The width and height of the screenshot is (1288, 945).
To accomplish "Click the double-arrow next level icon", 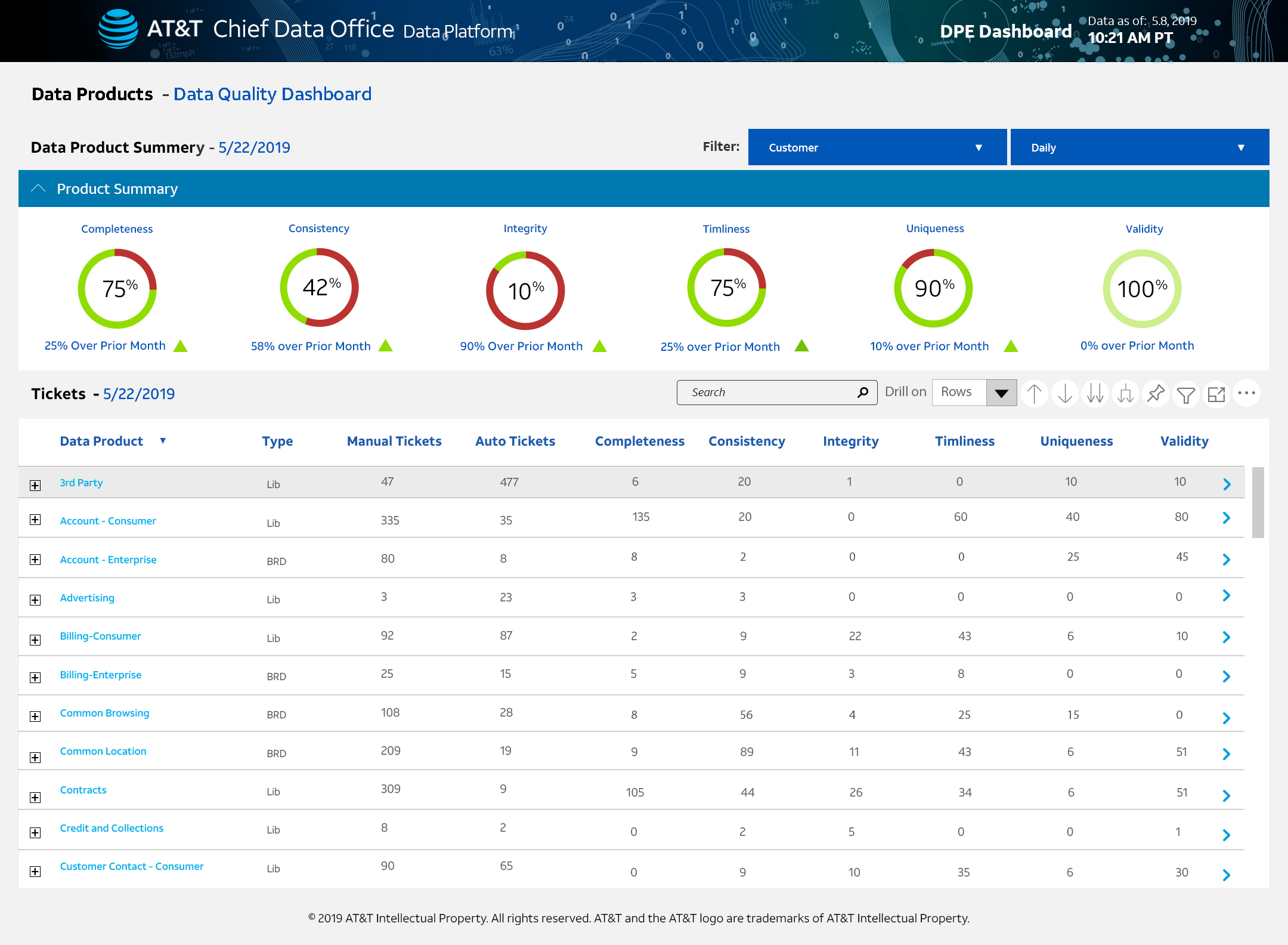I will (1095, 394).
